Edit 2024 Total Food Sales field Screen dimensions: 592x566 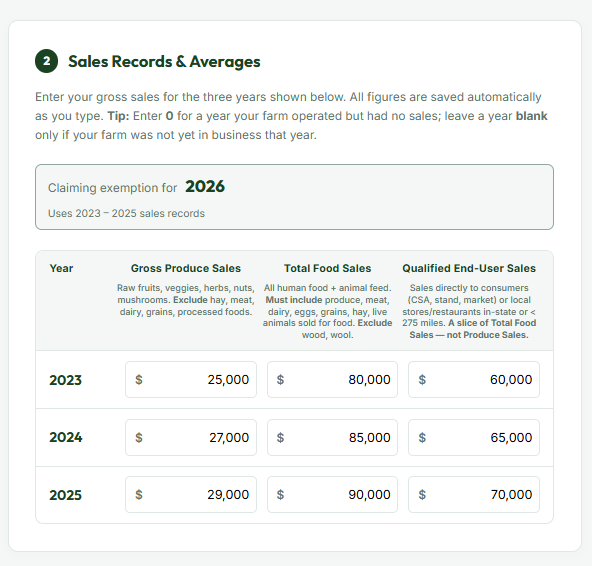[332, 437]
